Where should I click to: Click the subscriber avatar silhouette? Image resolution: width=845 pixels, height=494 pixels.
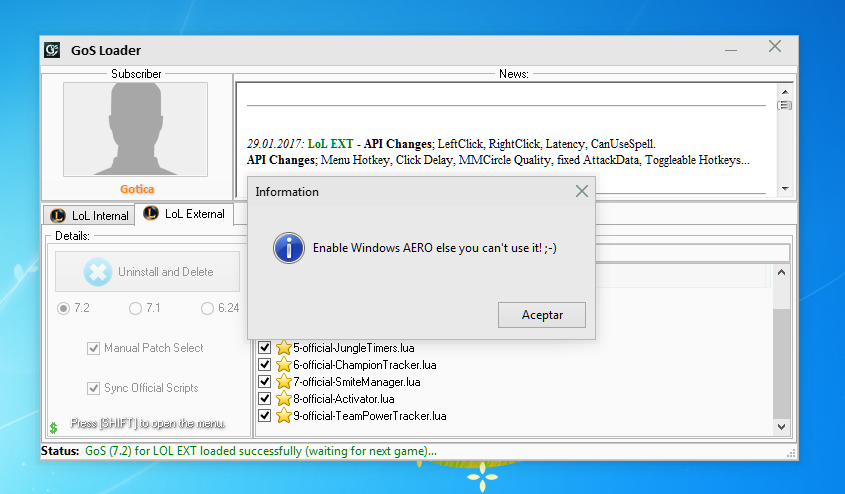(135, 129)
